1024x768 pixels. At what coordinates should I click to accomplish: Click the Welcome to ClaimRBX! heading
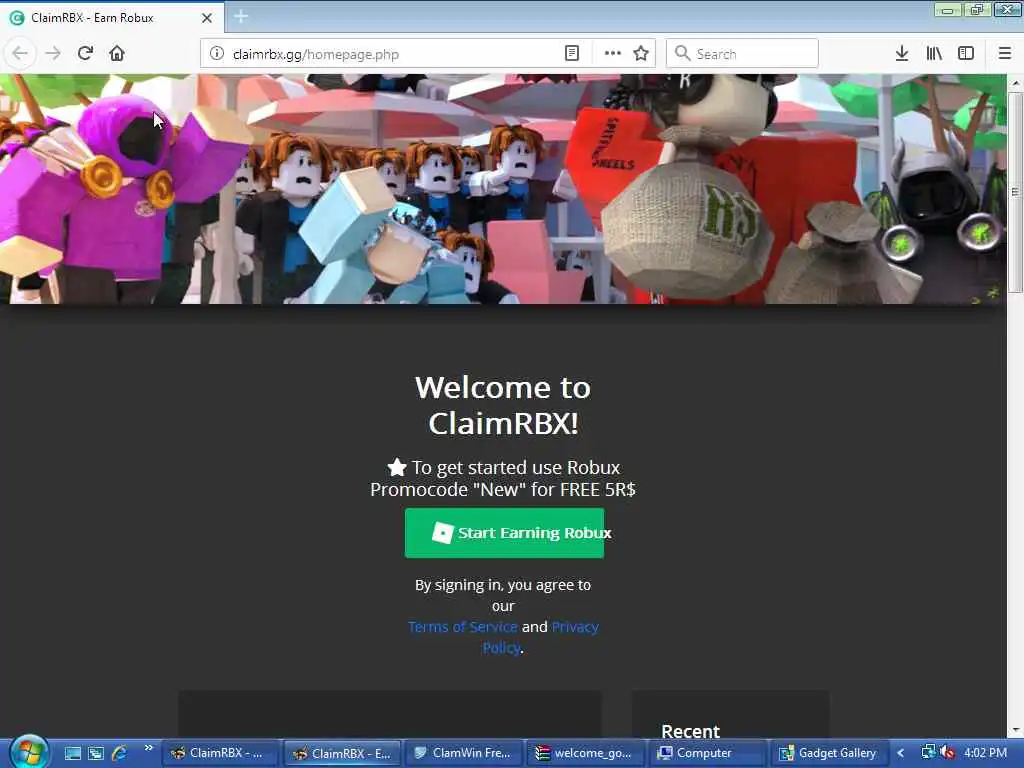tap(503, 405)
